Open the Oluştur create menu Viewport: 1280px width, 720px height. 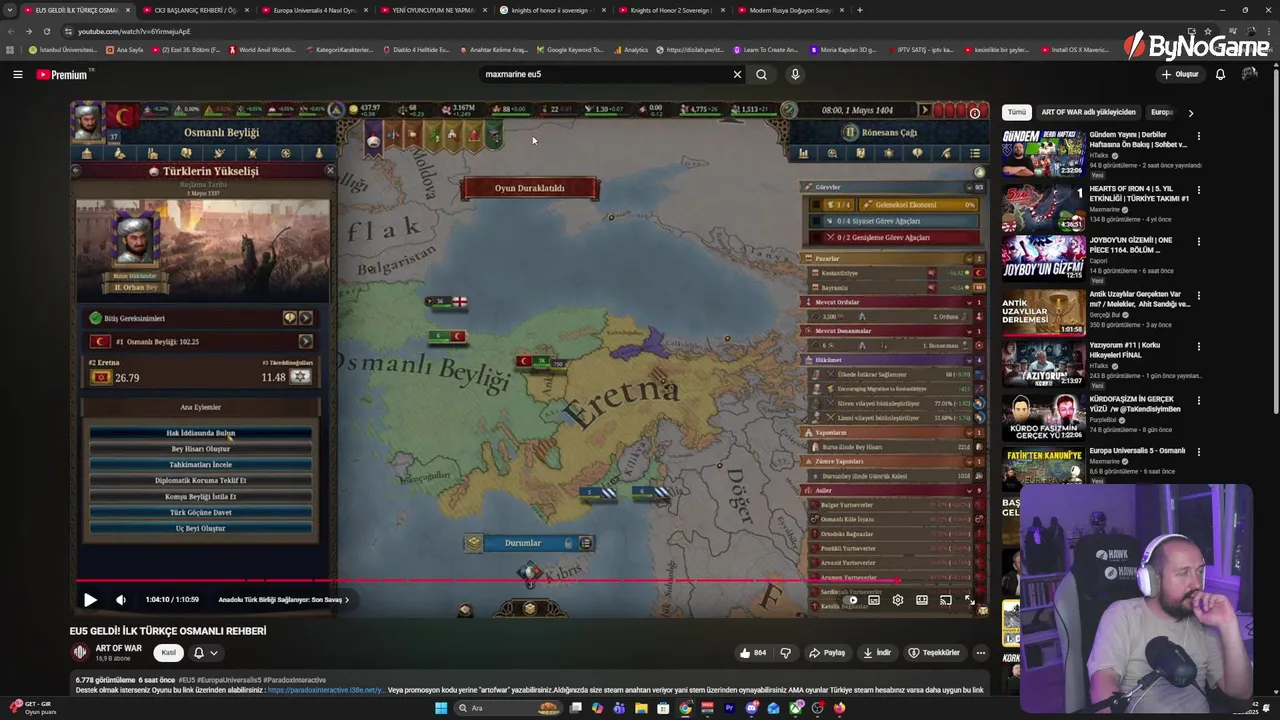(x=1180, y=74)
